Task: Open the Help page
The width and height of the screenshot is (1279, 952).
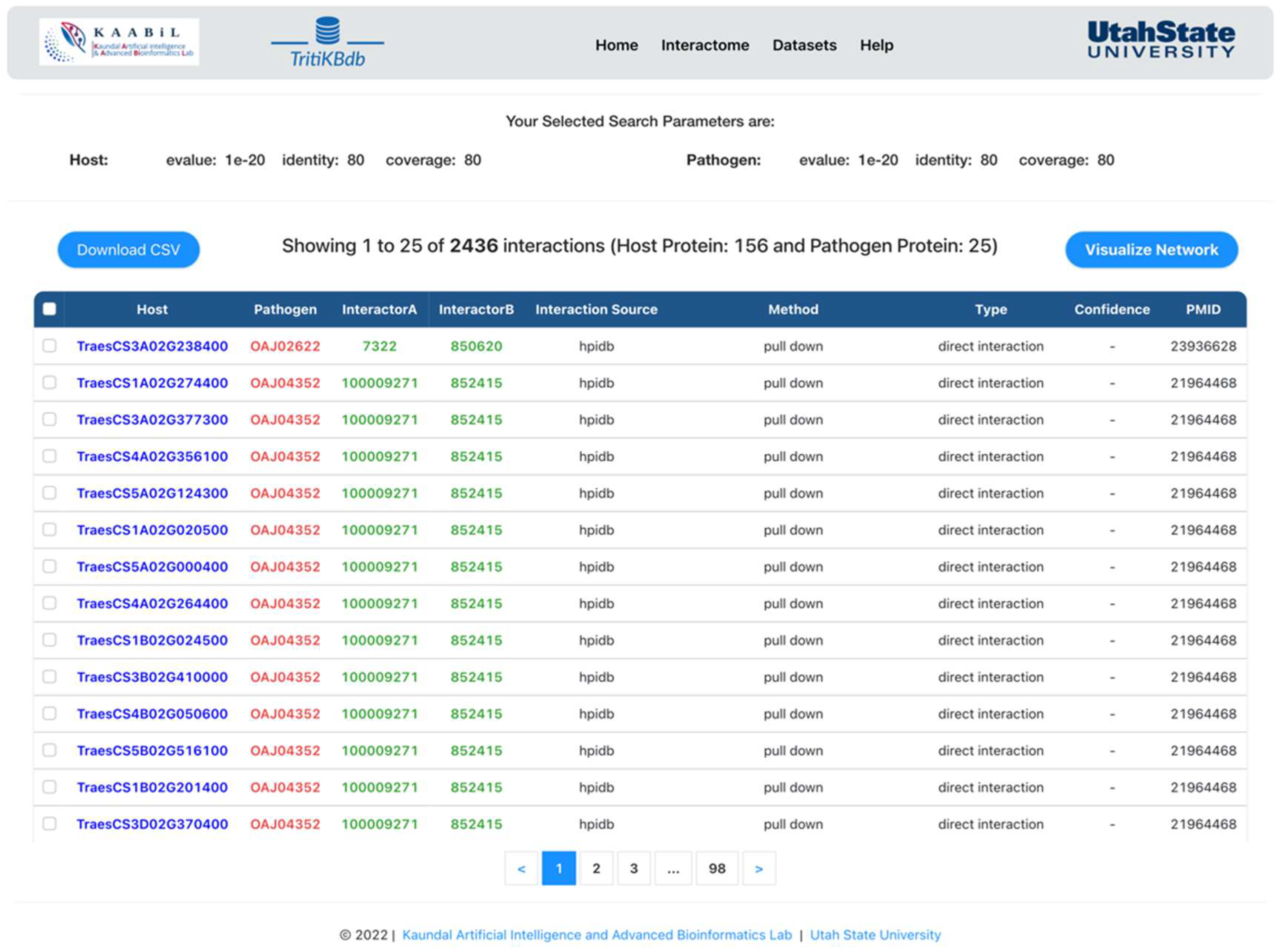Action: click(x=876, y=45)
